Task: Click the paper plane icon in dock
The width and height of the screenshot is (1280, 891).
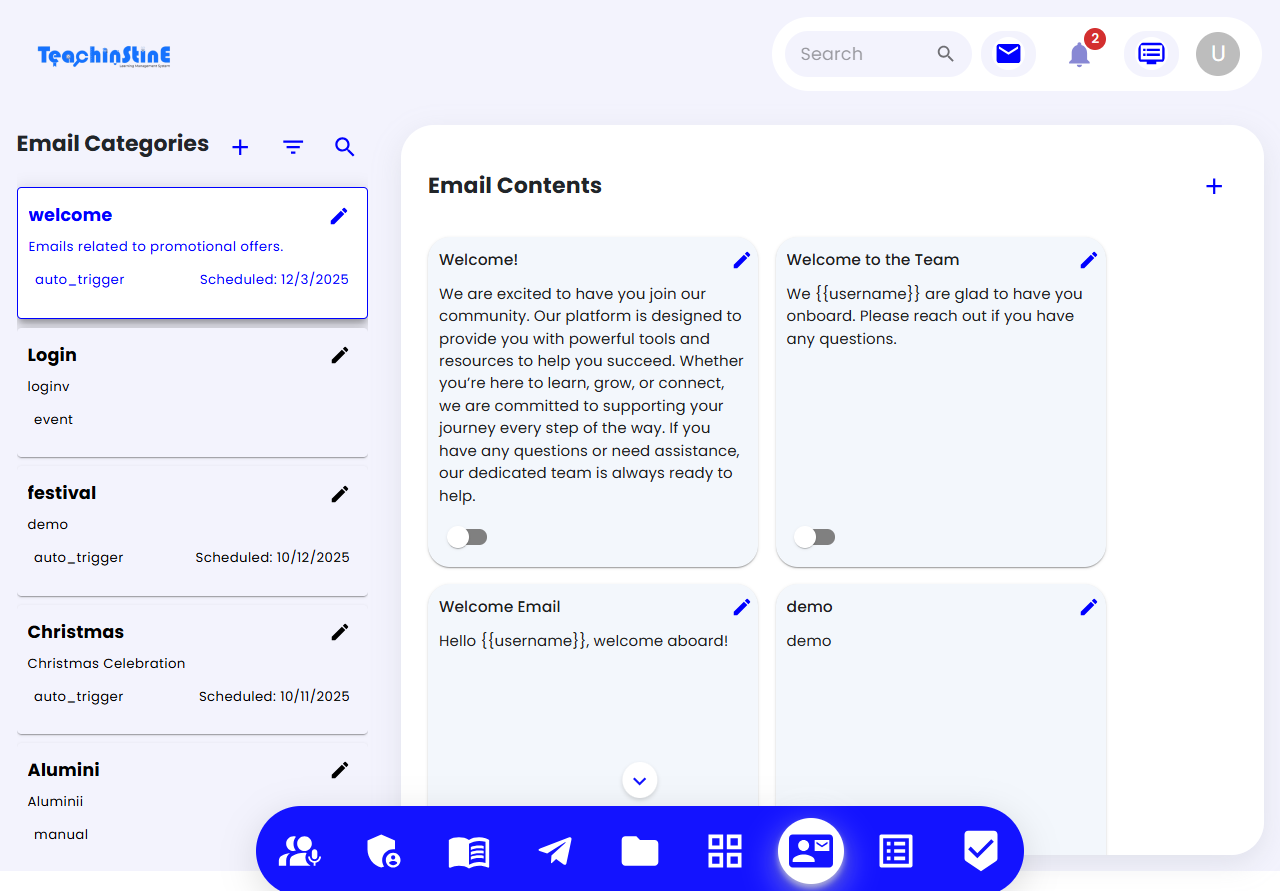Action: (x=554, y=851)
